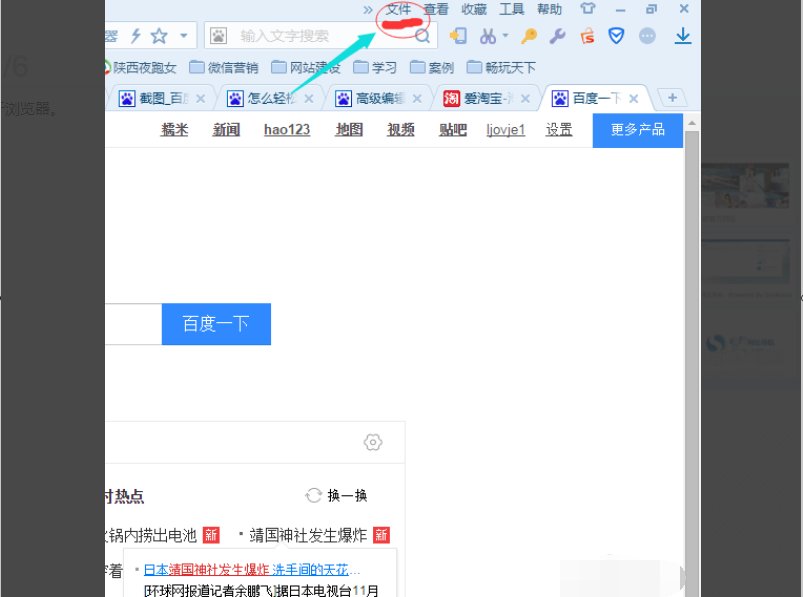Open the dropdown arrow beside the star icon
The image size is (803, 597).
coord(182,35)
